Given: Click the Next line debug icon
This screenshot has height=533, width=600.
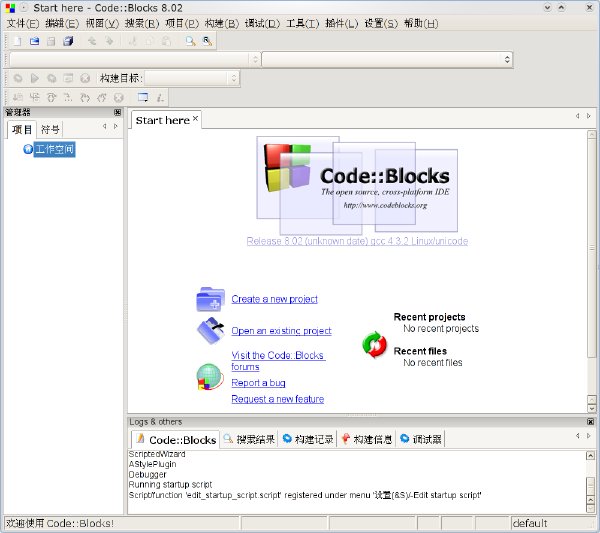Looking at the screenshot, I should click(x=51, y=98).
